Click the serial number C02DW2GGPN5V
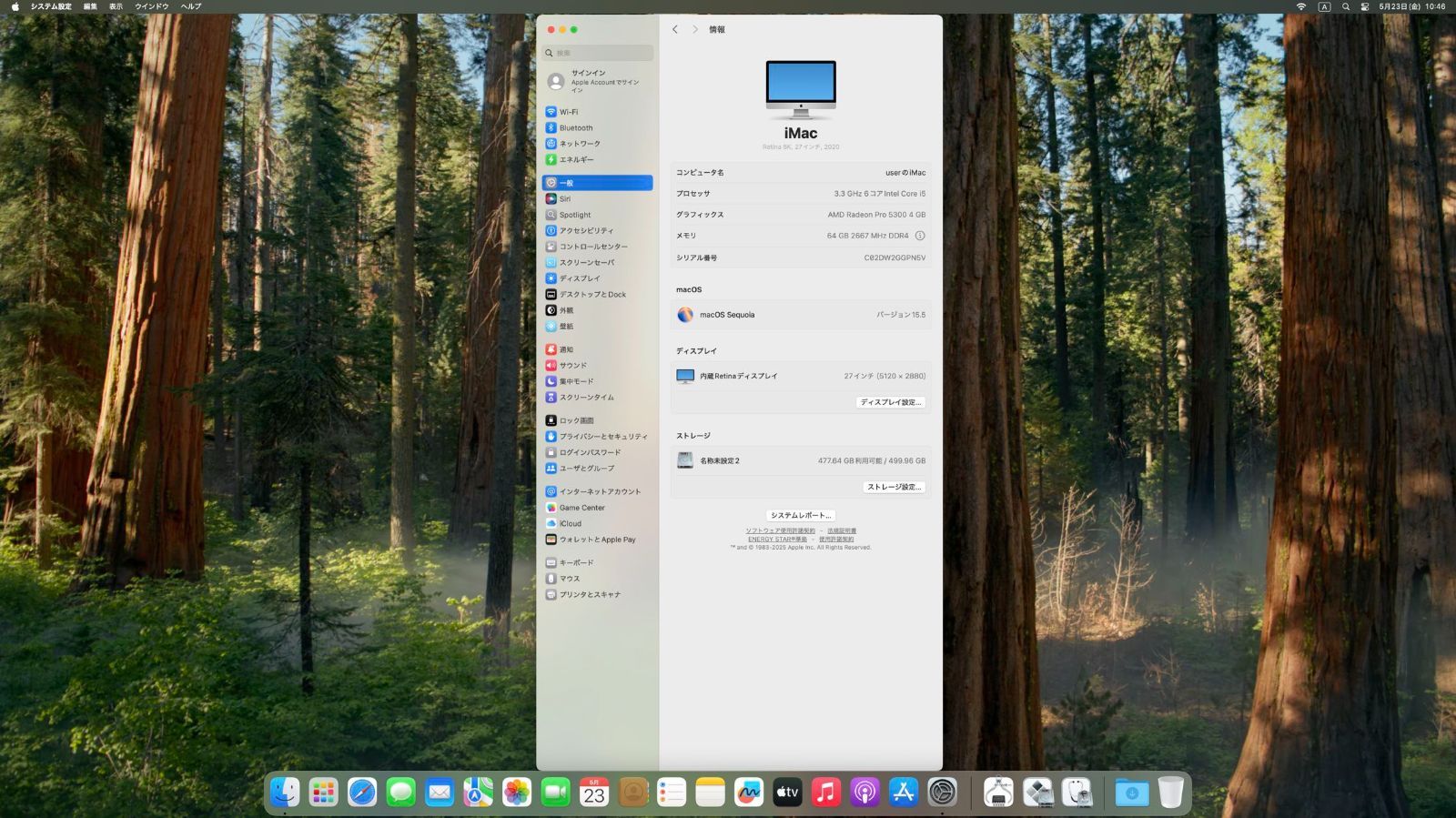This screenshot has height=818, width=1456. pos(895,258)
